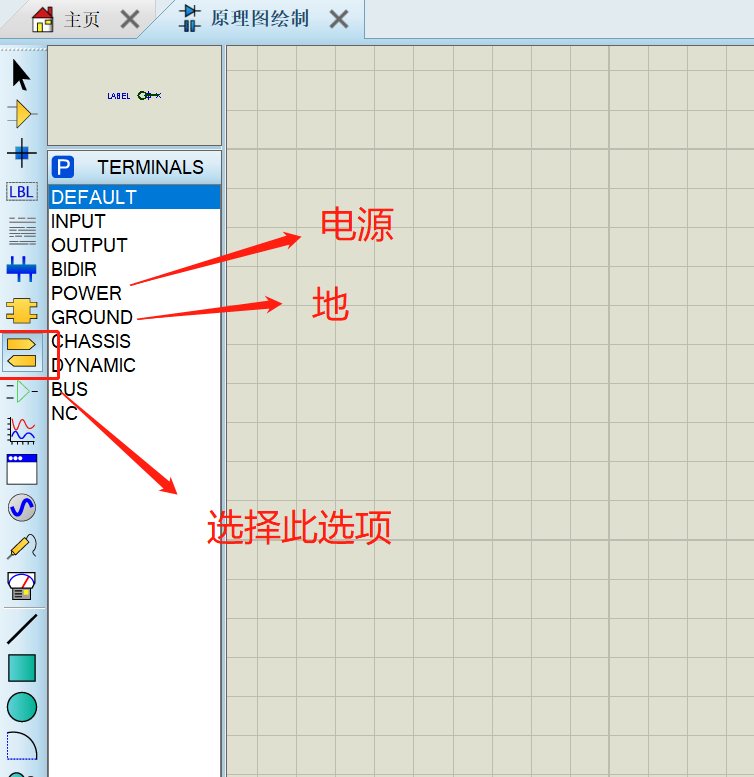
Task: Click the blue P pick button
Action: [x=63, y=167]
